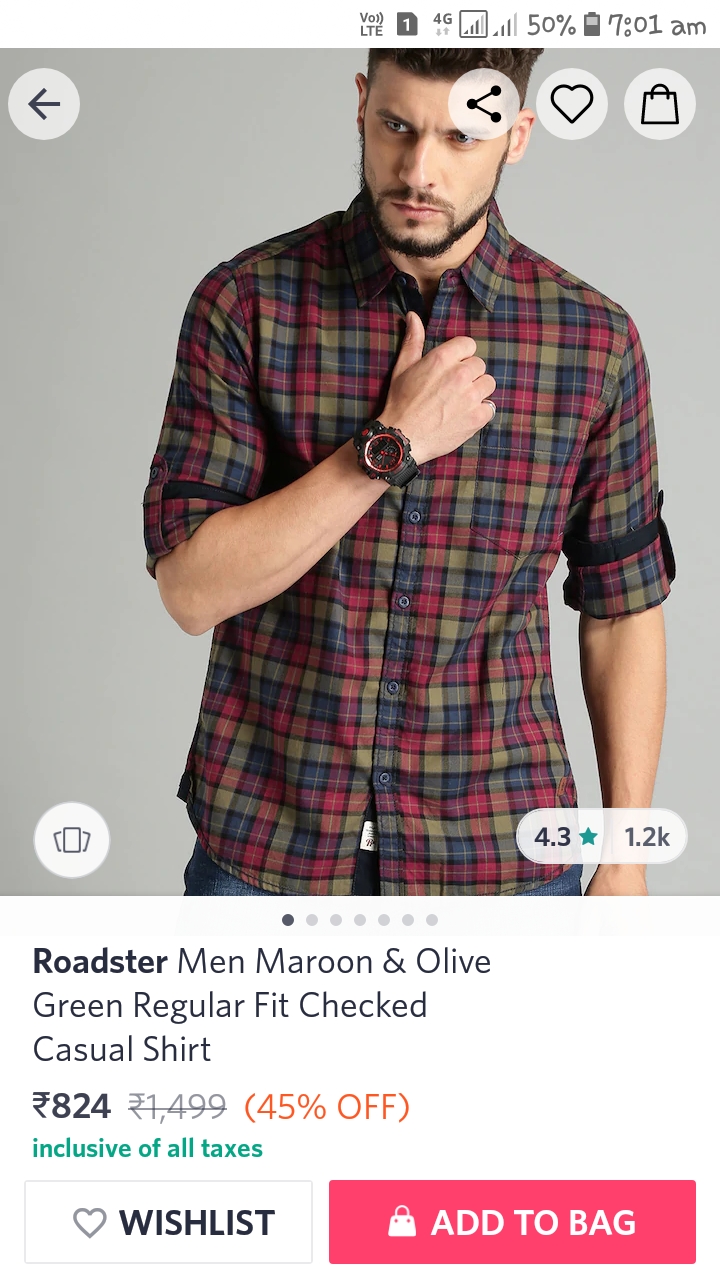720x1280 pixels.
Task: Tap the battery icon in status bar
Action: (x=592, y=24)
